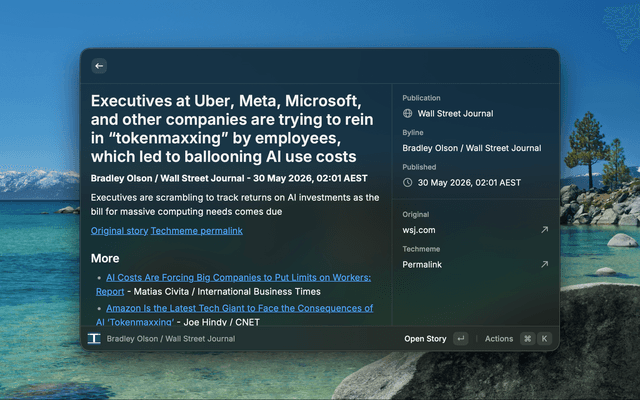Click the bold byline line under headline
640x400 pixels.
(229, 178)
